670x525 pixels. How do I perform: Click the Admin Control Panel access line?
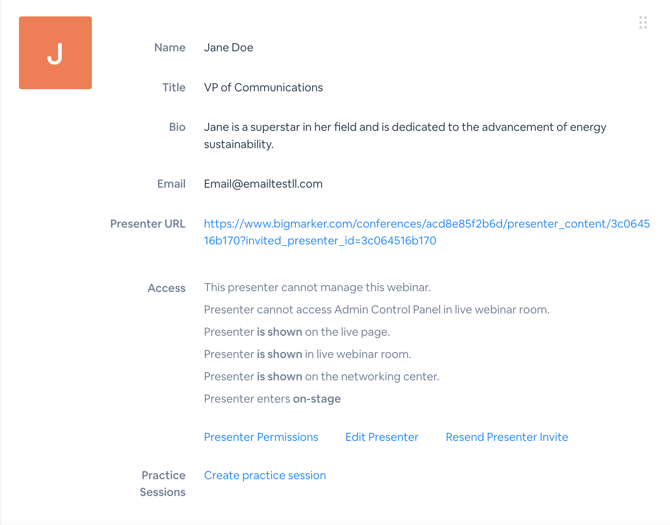376,310
